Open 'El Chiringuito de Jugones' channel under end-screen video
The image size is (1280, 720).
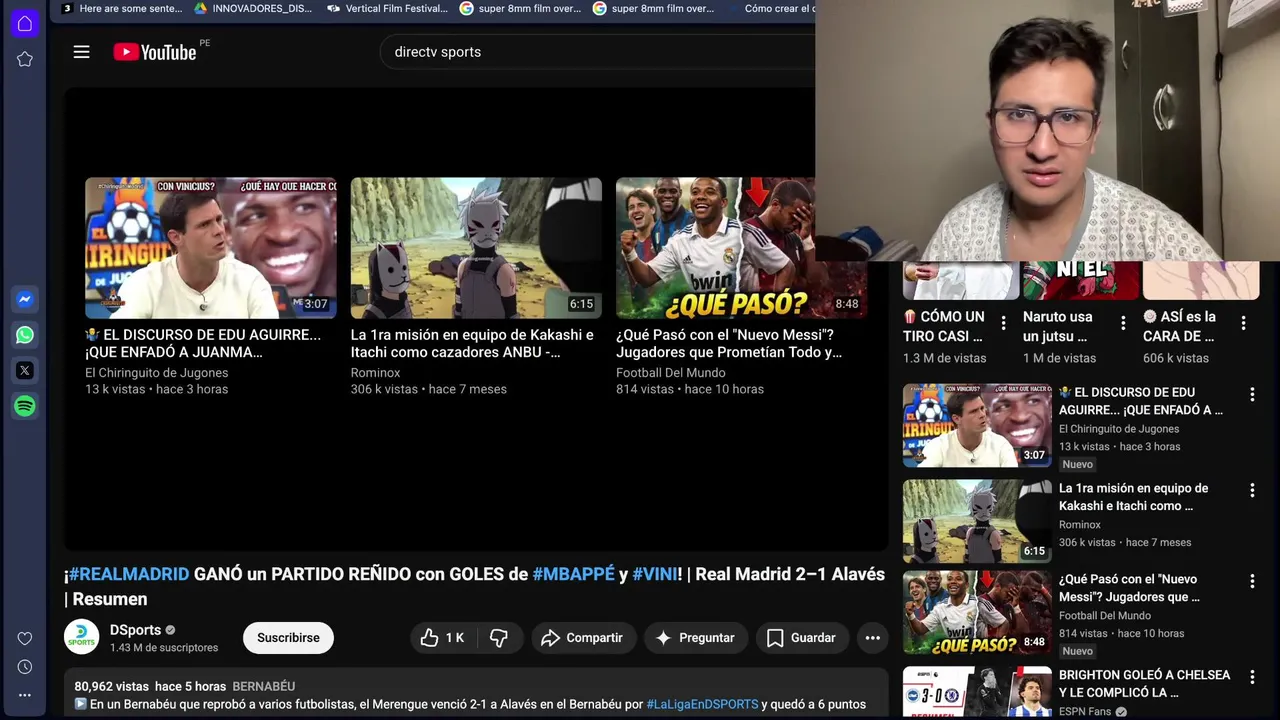tap(157, 373)
